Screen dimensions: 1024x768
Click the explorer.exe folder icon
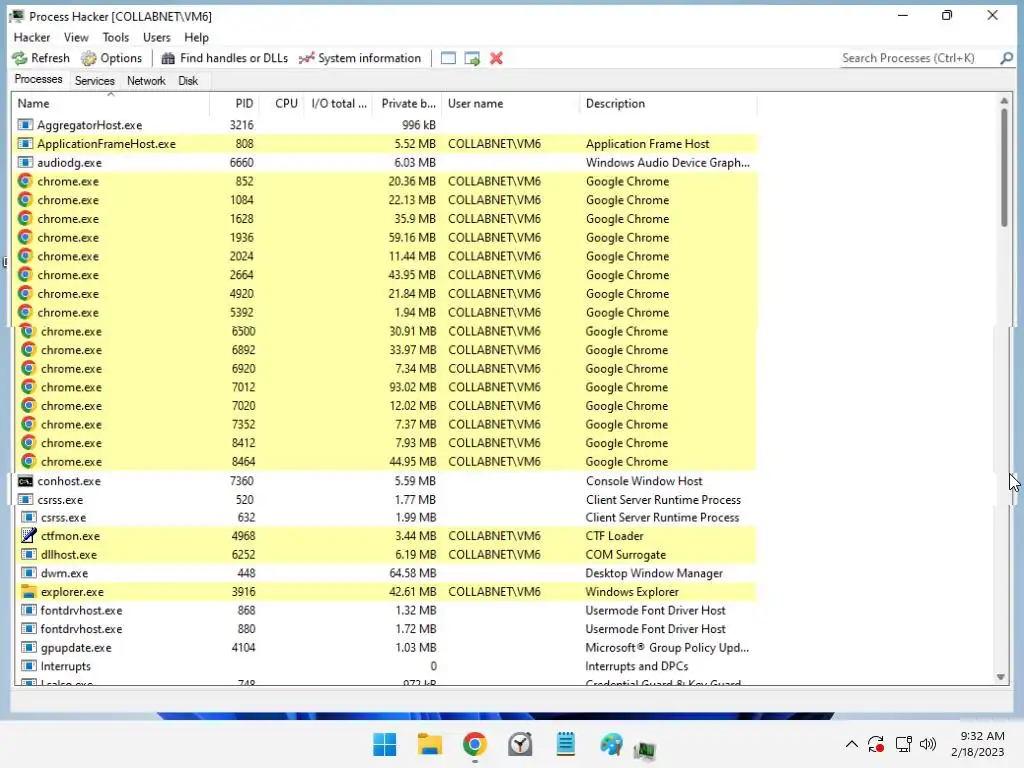(28, 592)
